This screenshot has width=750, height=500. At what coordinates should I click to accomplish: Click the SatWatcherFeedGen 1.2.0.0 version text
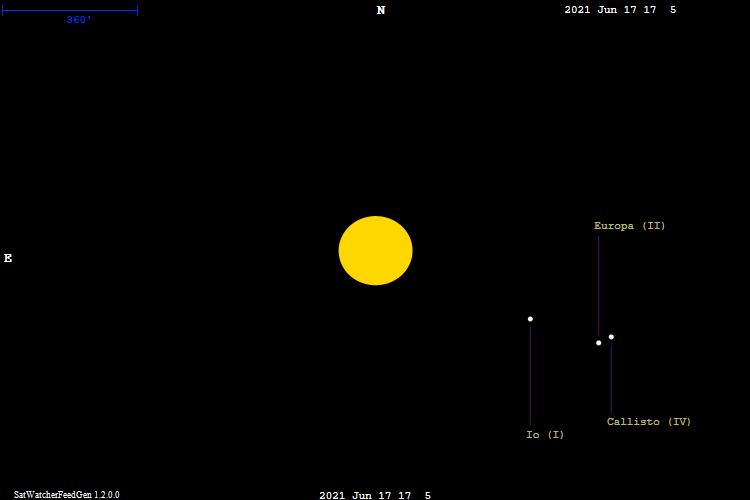coord(66,495)
